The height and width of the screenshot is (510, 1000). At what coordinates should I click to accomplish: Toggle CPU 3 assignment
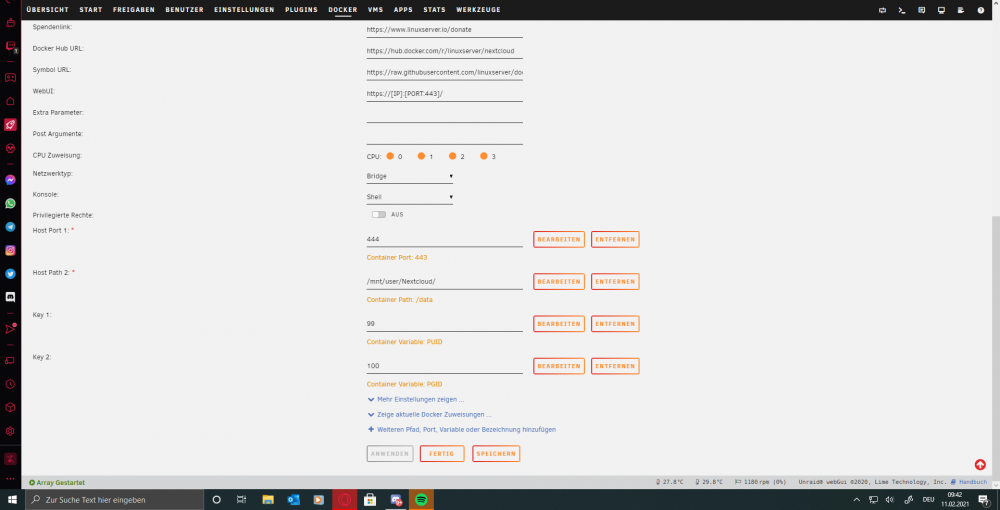point(483,156)
